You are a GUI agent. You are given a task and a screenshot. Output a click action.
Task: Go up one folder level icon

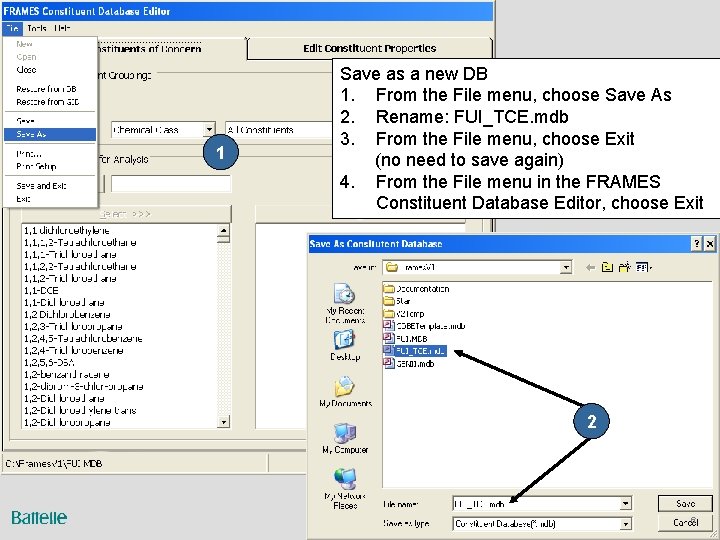tap(607, 267)
